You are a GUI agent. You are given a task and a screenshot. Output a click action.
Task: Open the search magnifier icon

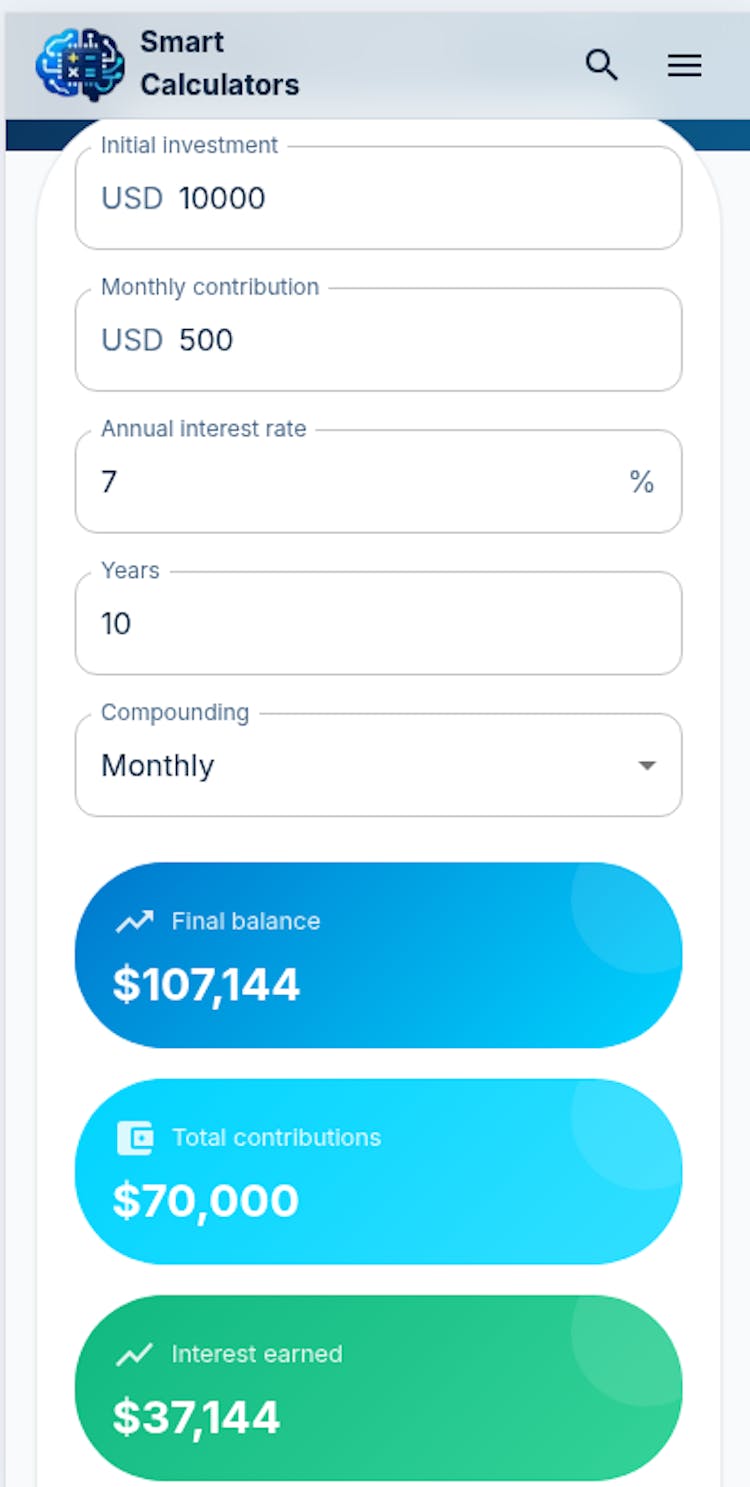coord(601,65)
